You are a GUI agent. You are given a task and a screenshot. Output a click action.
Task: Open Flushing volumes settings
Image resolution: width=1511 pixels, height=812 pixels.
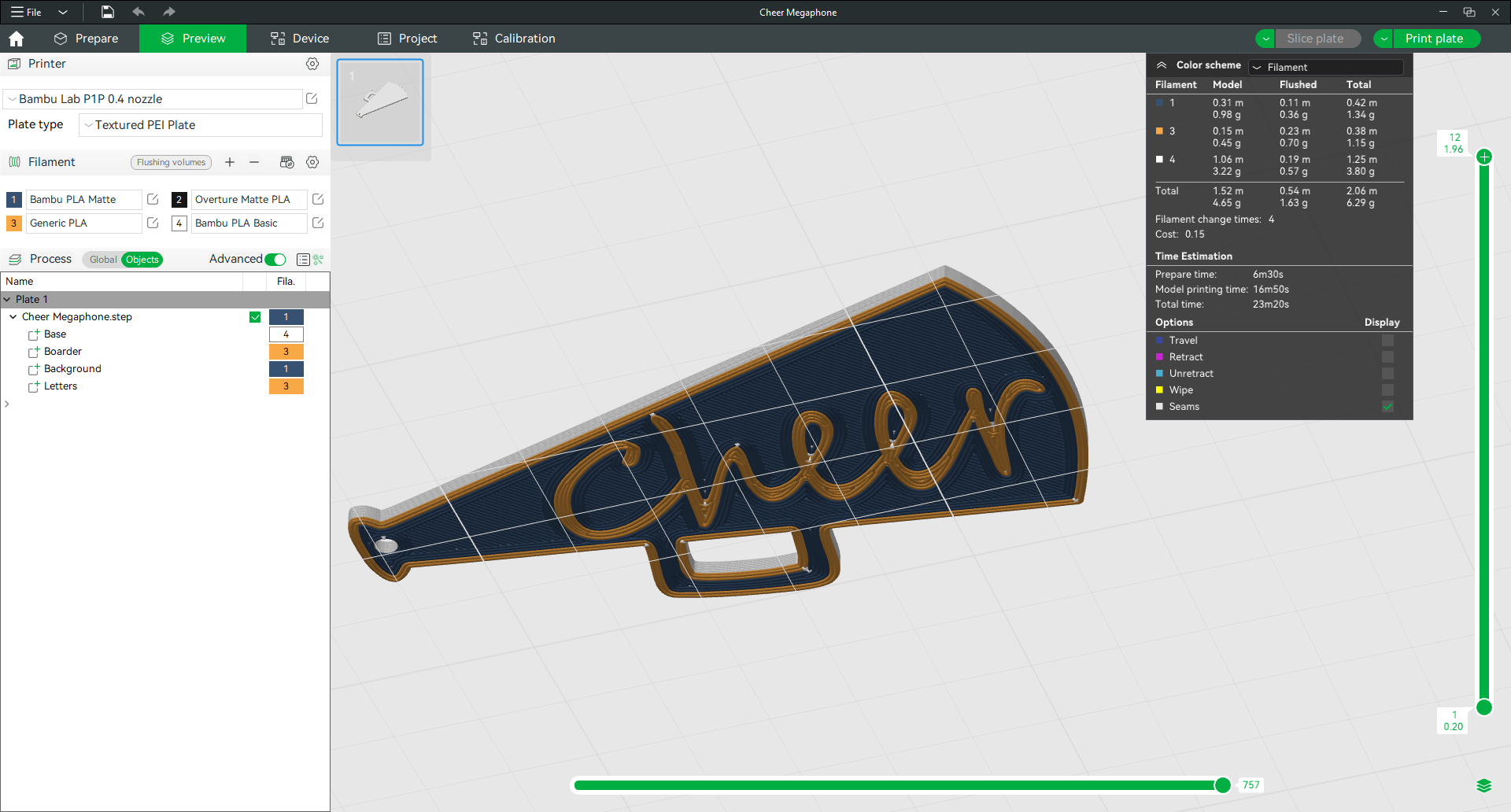tap(171, 162)
